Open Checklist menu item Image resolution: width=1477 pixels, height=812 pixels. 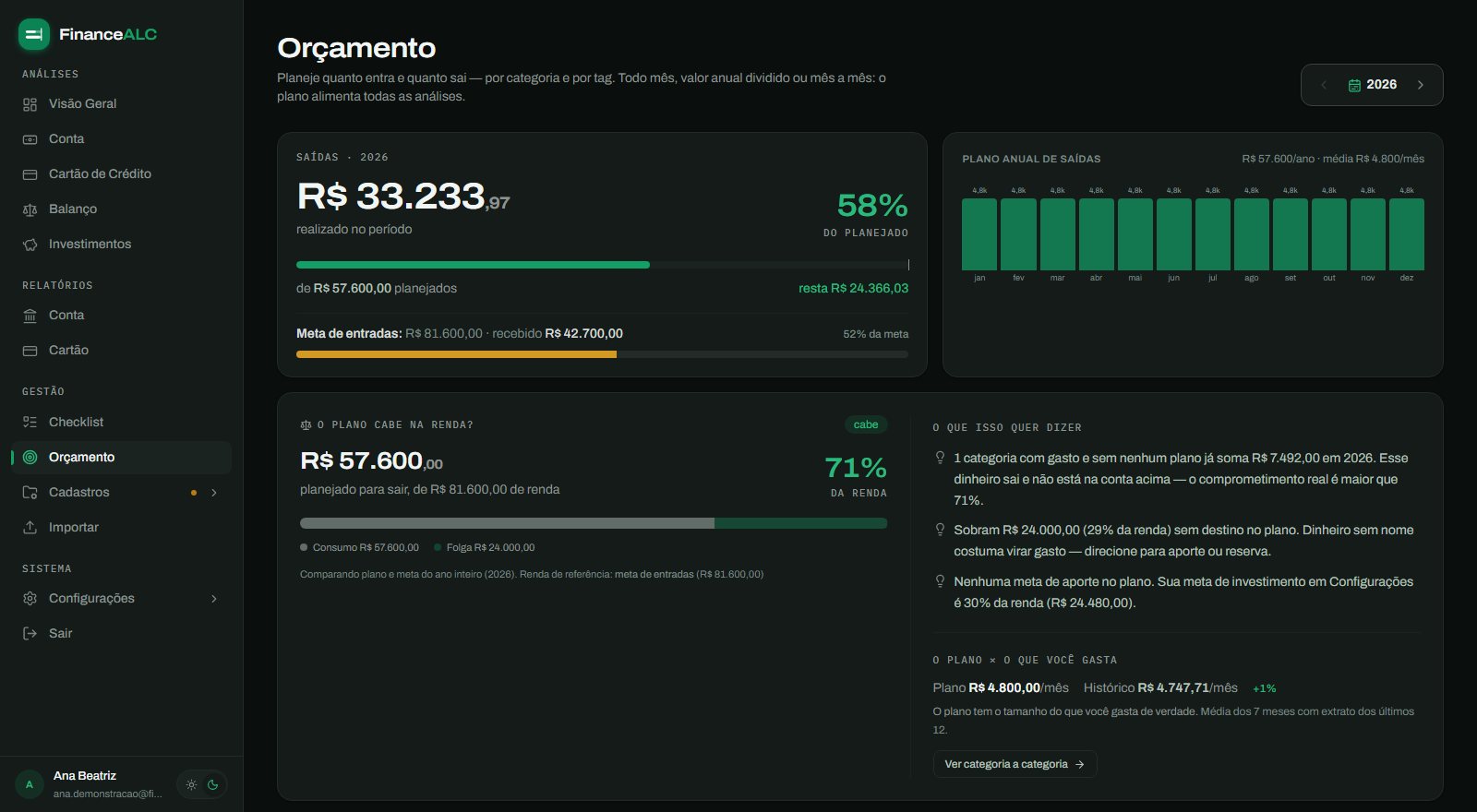121,423
